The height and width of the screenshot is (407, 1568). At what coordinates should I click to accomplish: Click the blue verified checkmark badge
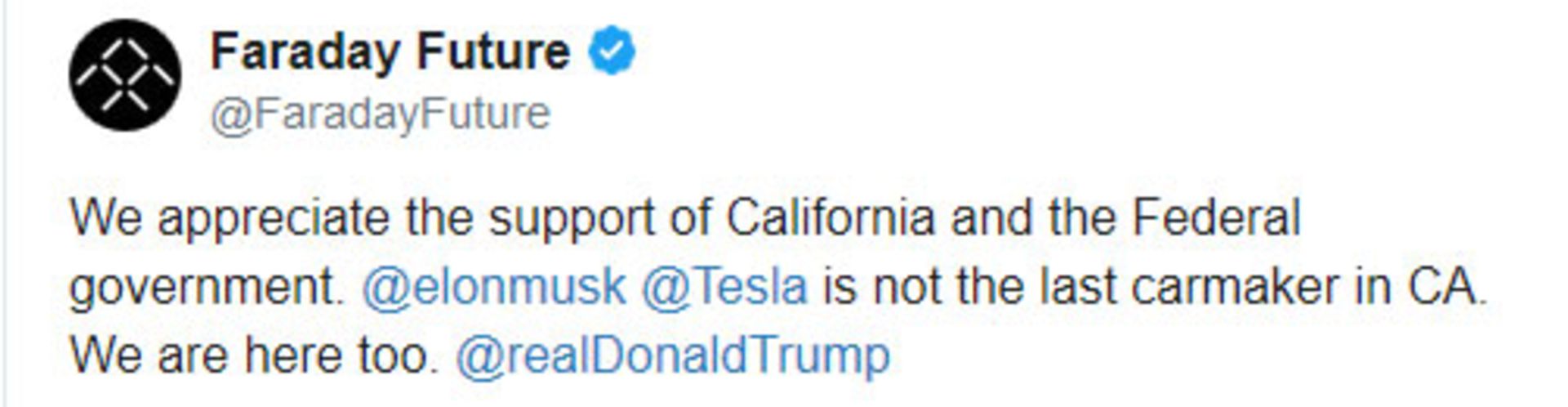(611, 51)
